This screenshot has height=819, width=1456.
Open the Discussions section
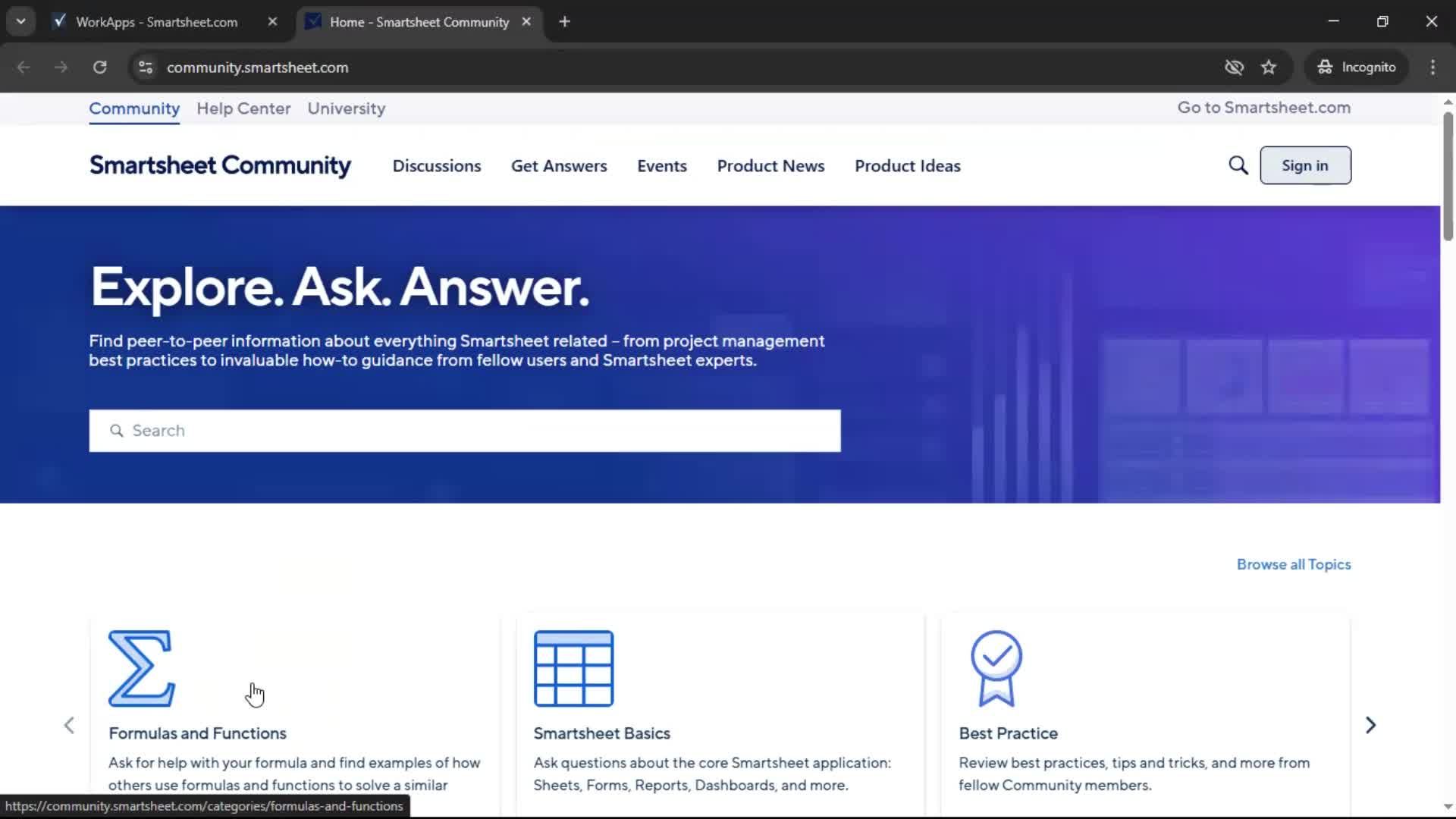(x=437, y=165)
